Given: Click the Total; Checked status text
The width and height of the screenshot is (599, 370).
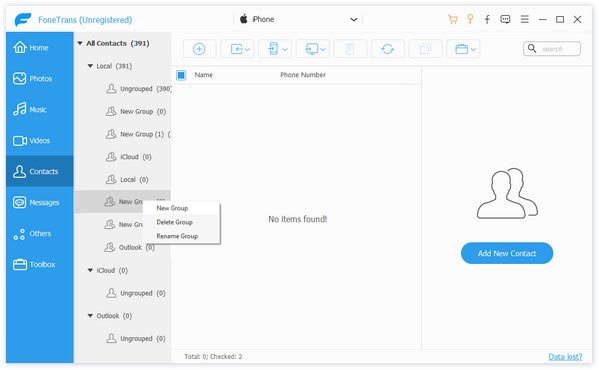Looking at the screenshot, I should point(213,357).
